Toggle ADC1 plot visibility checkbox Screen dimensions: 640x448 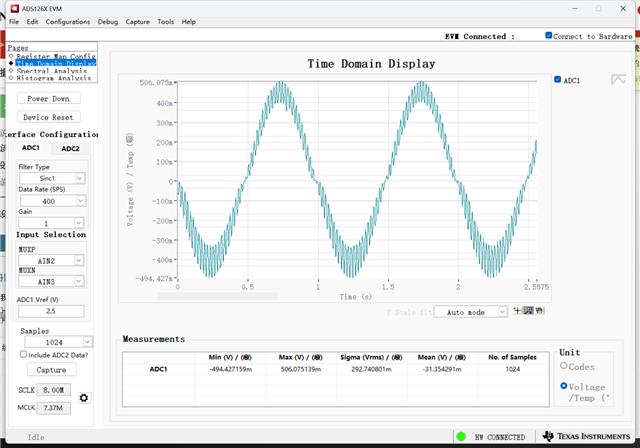tap(558, 80)
